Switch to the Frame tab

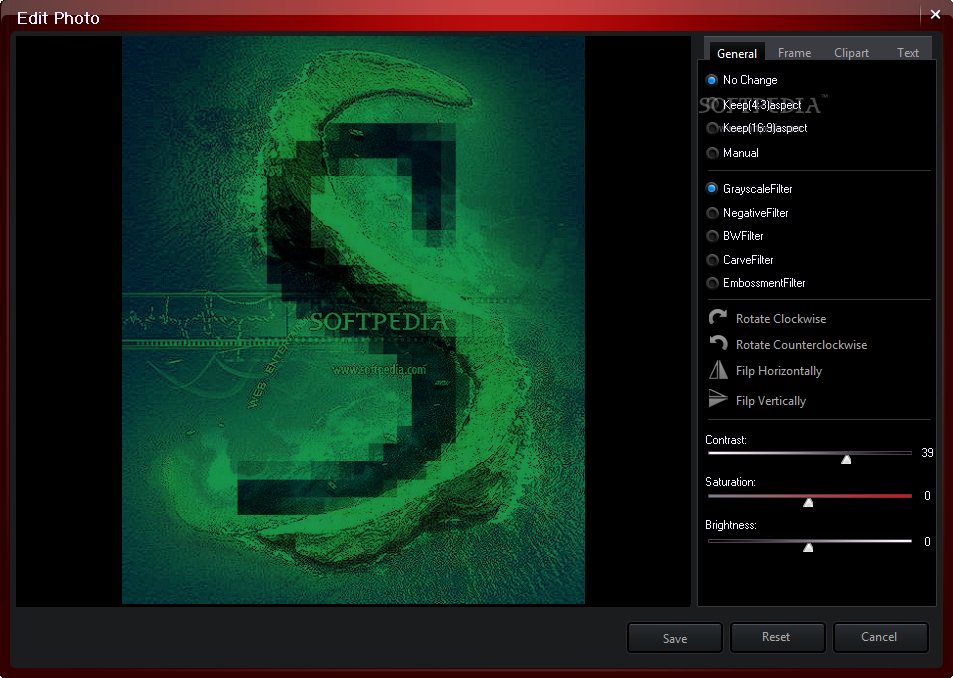pos(794,53)
